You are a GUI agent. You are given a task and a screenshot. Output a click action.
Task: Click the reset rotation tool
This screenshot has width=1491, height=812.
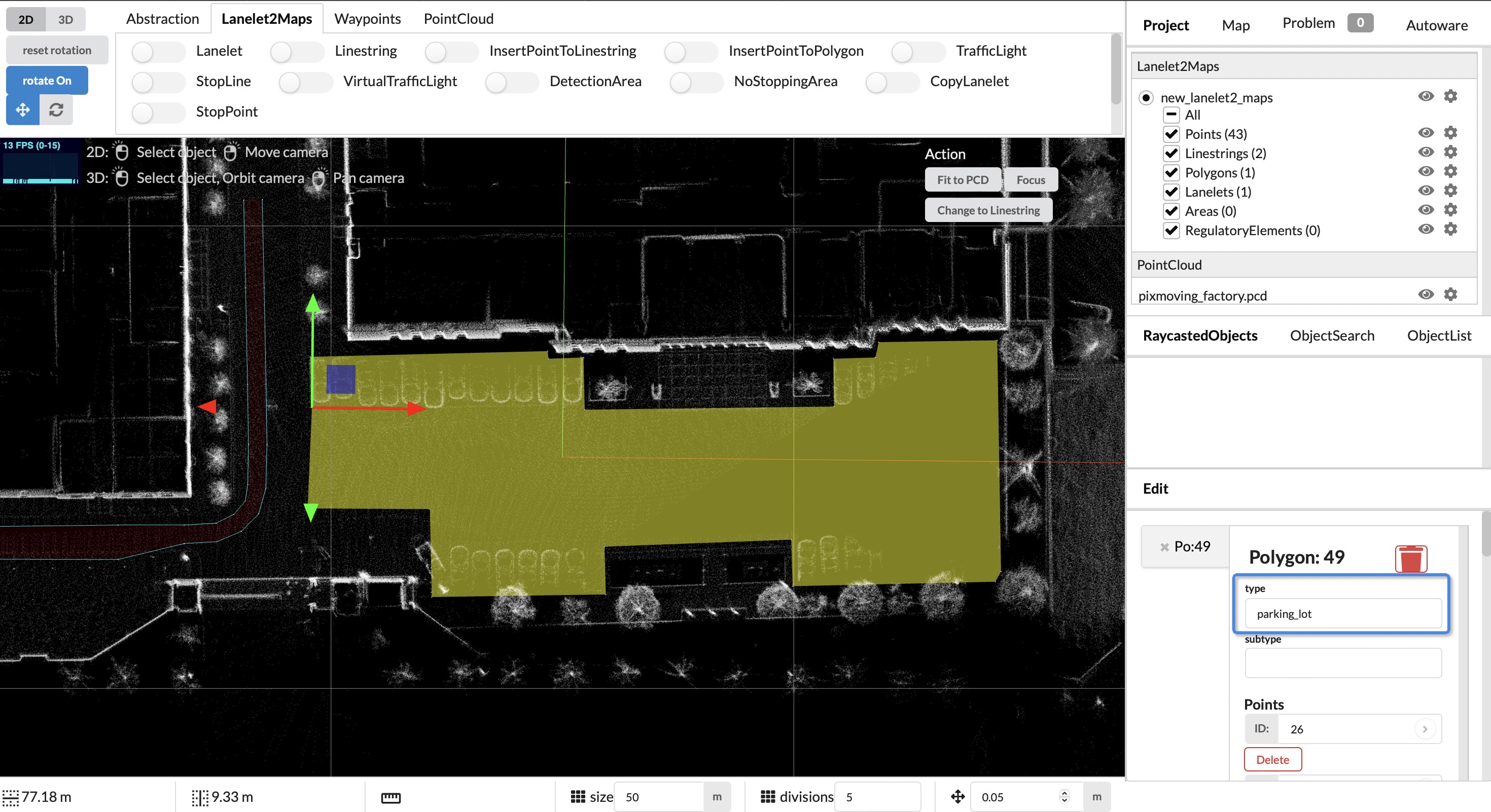pos(56,50)
